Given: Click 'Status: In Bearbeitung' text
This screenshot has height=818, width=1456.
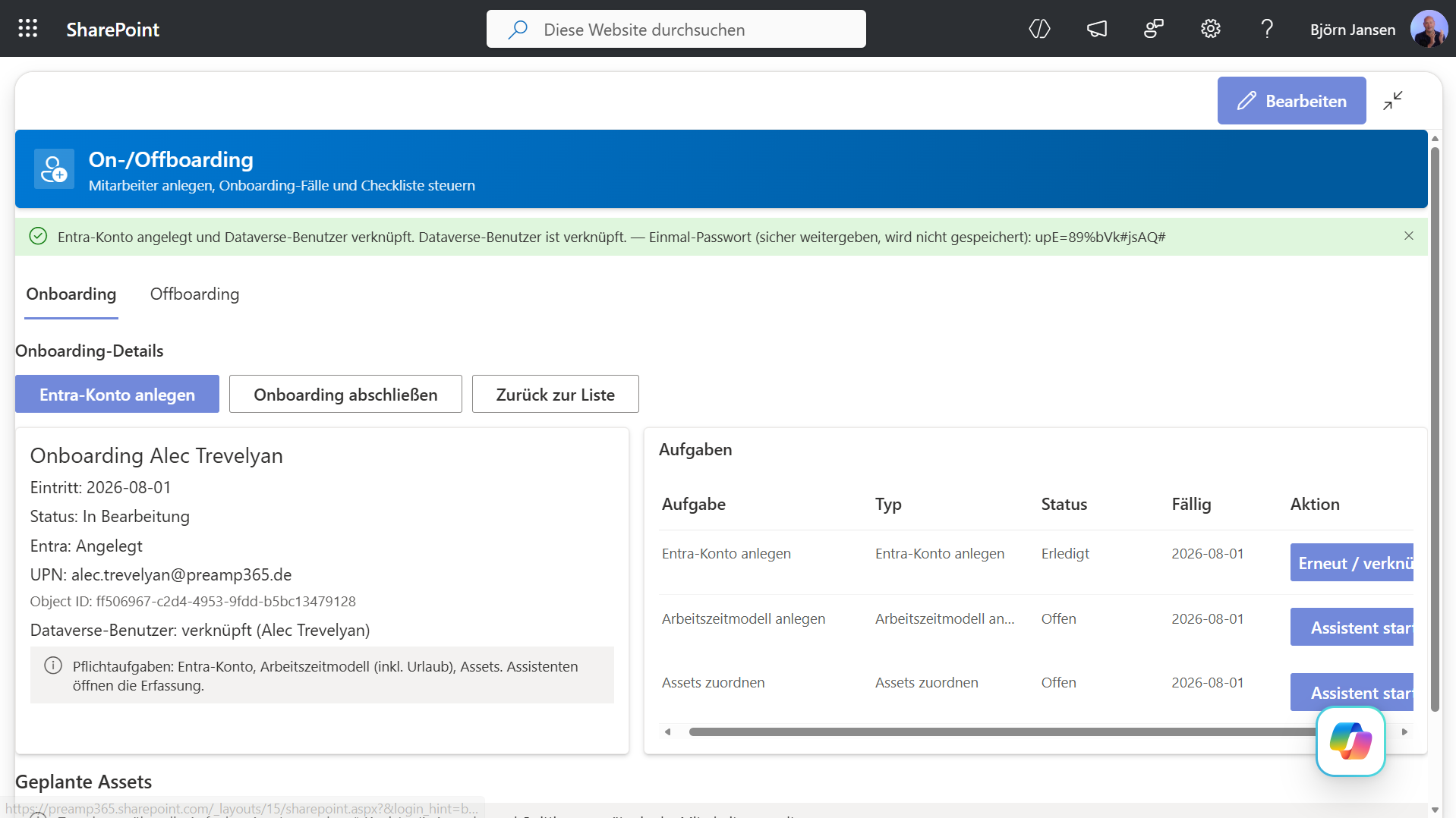Looking at the screenshot, I should (x=109, y=516).
